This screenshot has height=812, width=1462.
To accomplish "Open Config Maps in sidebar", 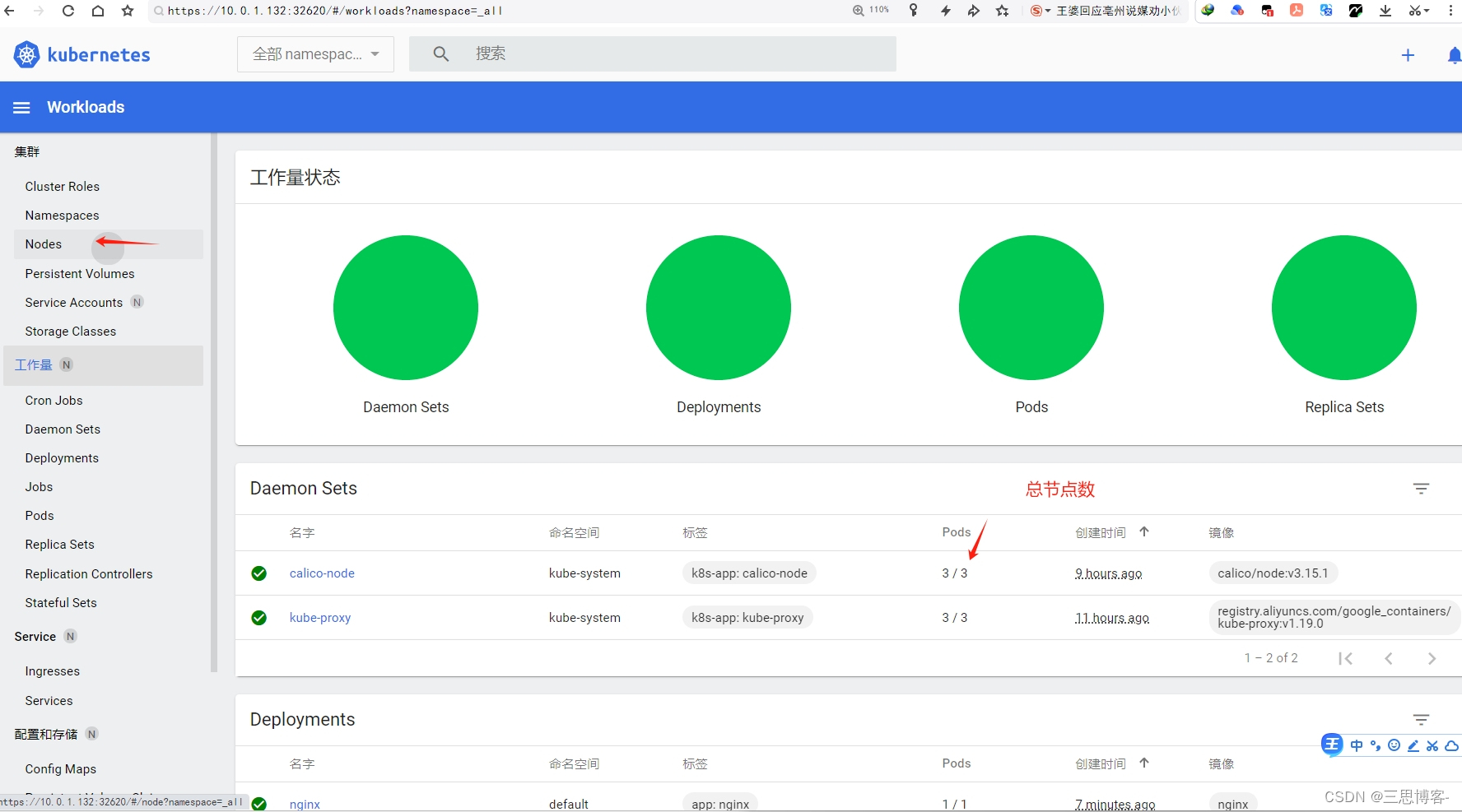I will pos(61,769).
